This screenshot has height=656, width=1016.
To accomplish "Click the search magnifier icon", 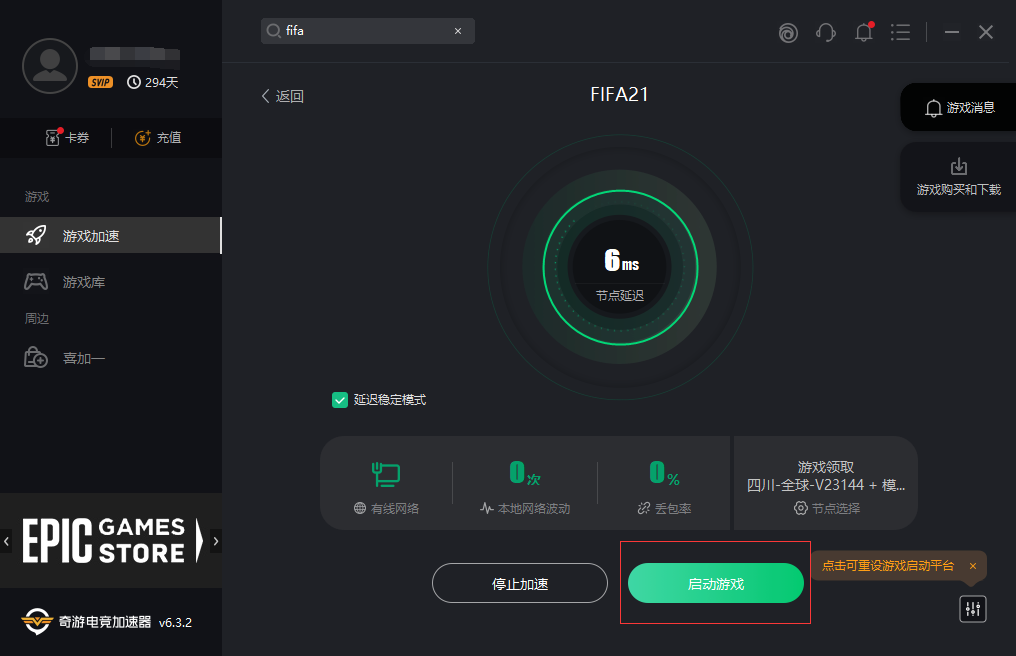I will 273,31.
